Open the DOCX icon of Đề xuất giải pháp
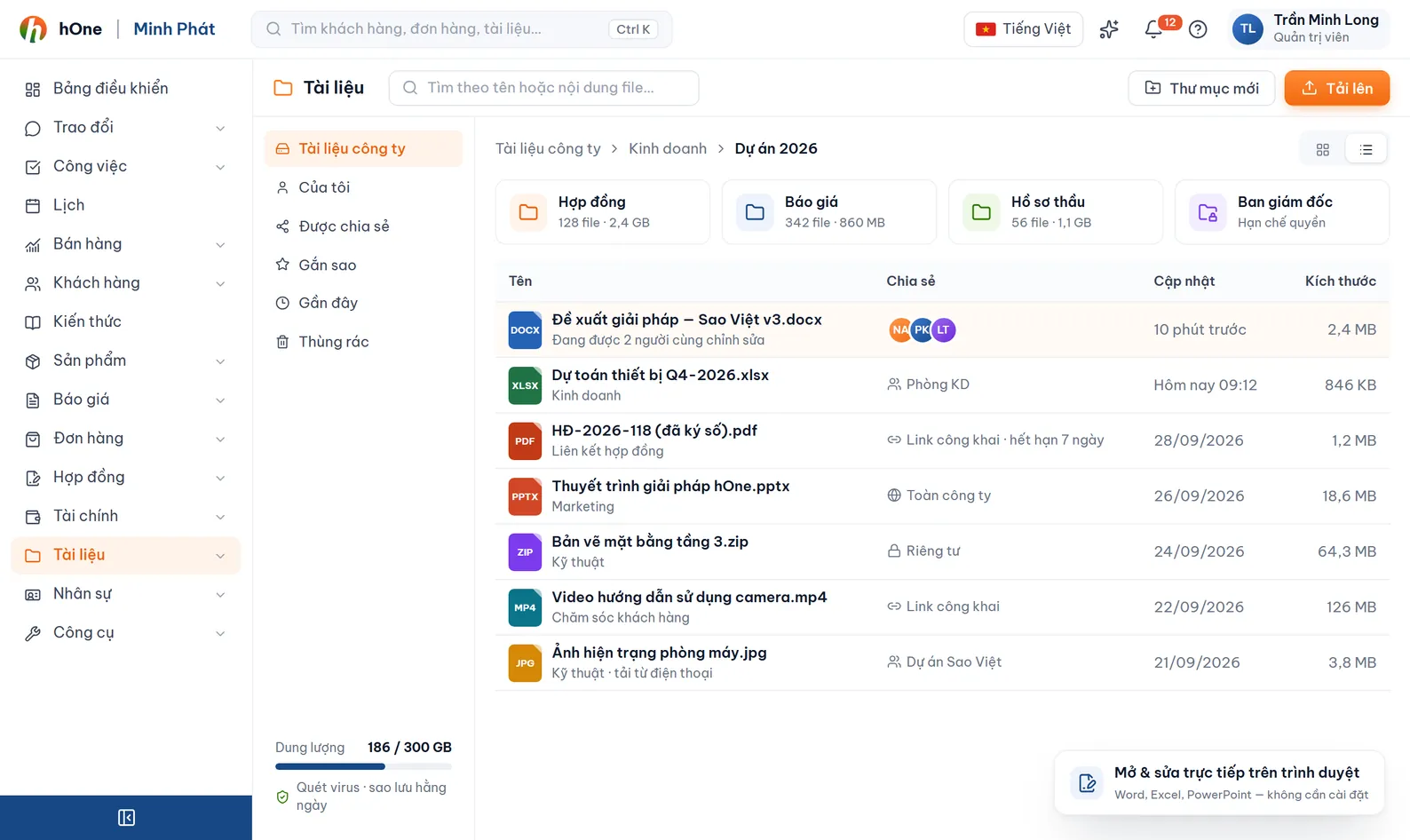 (x=525, y=329)
